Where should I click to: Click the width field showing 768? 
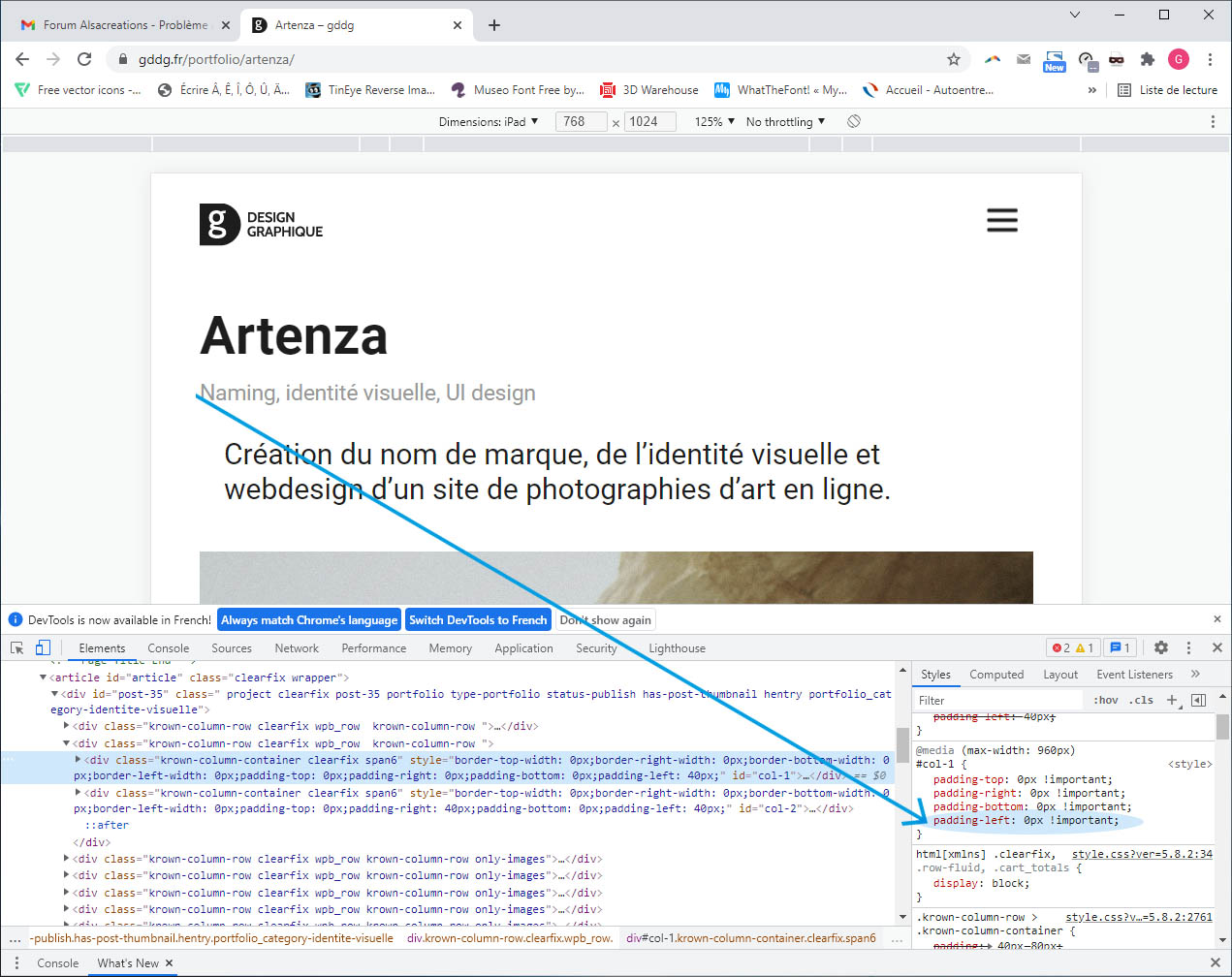click(581, 122)
